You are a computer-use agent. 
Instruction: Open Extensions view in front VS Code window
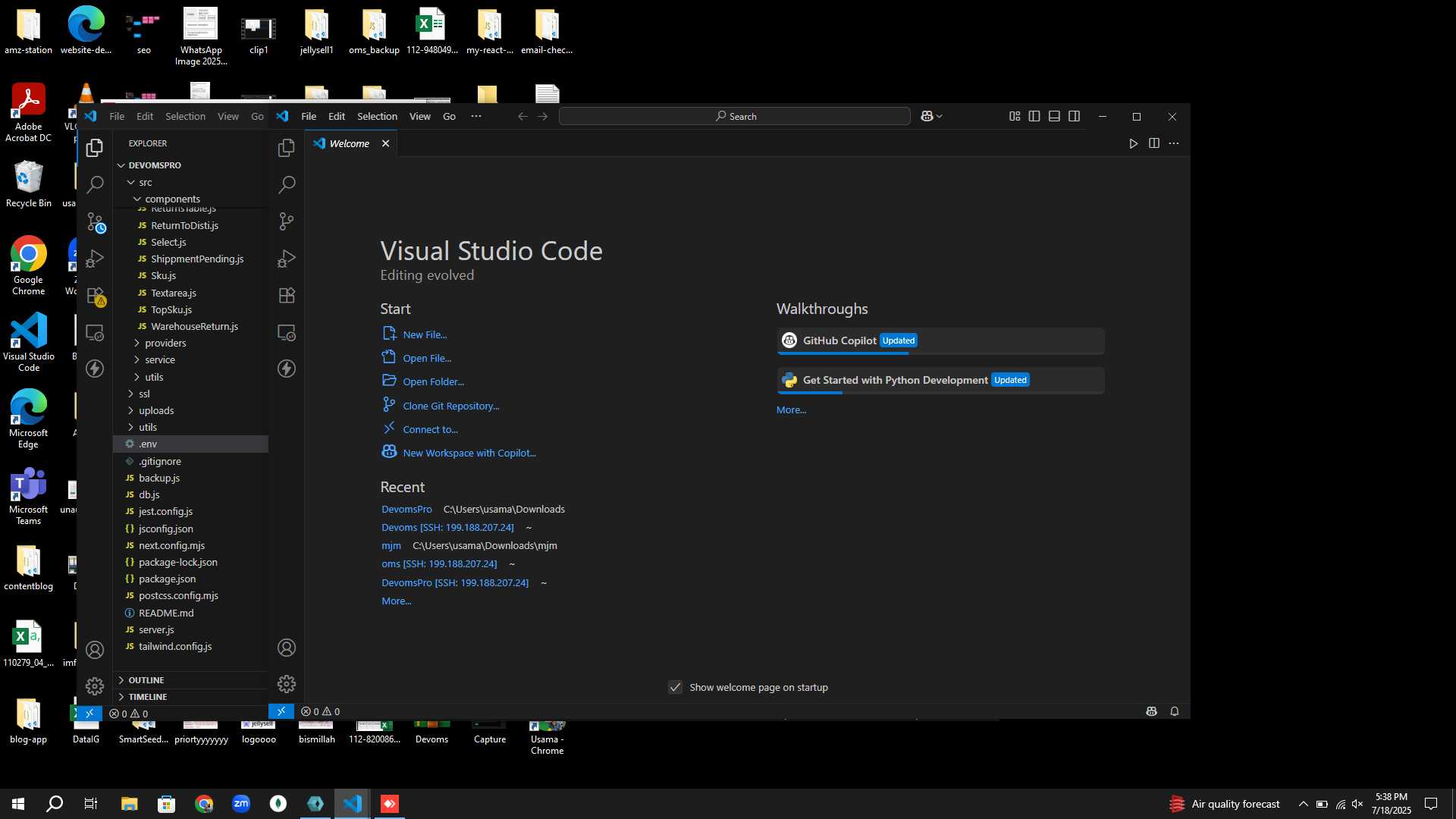pos(286,295)
